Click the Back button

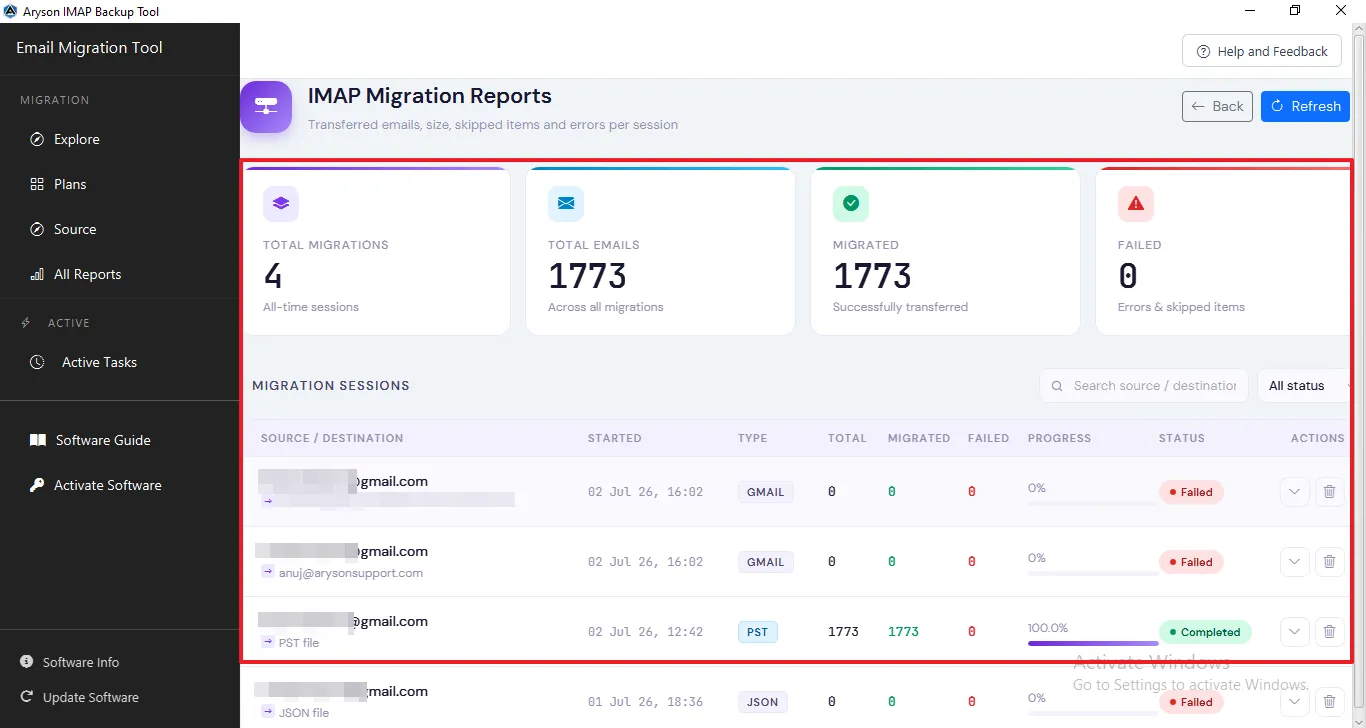click(x=1217, y=106)
